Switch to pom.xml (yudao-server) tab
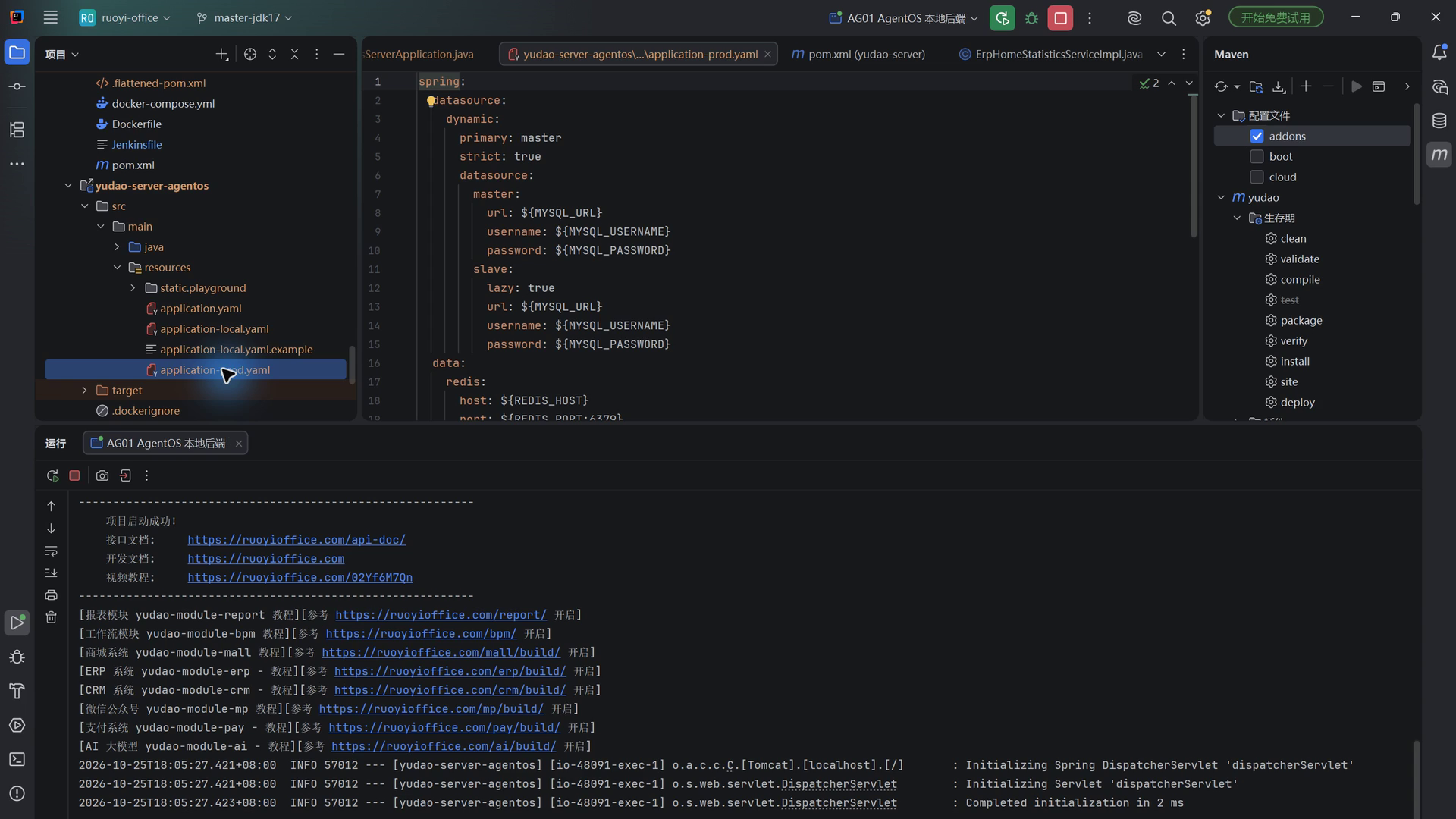This screenshot has height=819, width=1456. [858, 54]
